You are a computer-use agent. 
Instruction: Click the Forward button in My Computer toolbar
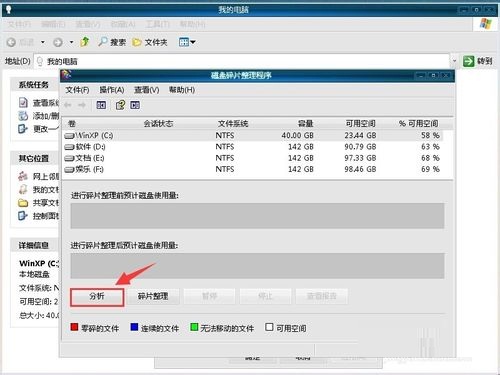[58, 42]
